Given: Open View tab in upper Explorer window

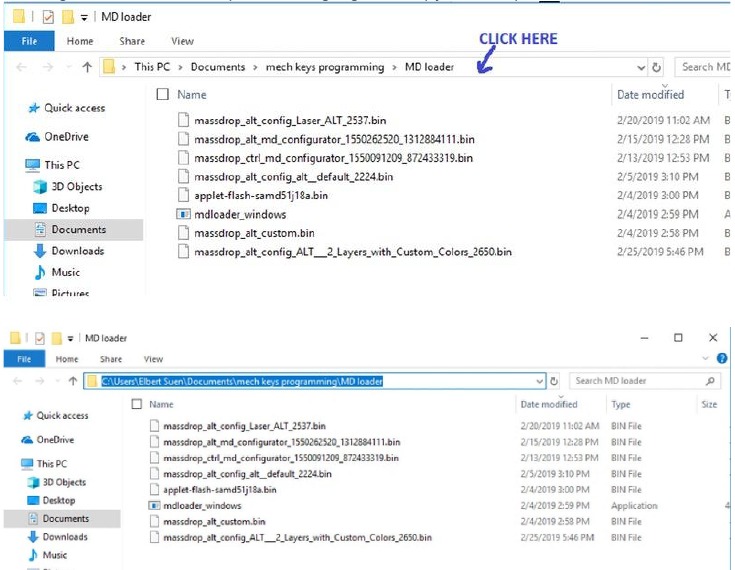Looking at the screenshot, I should point(182,41).
